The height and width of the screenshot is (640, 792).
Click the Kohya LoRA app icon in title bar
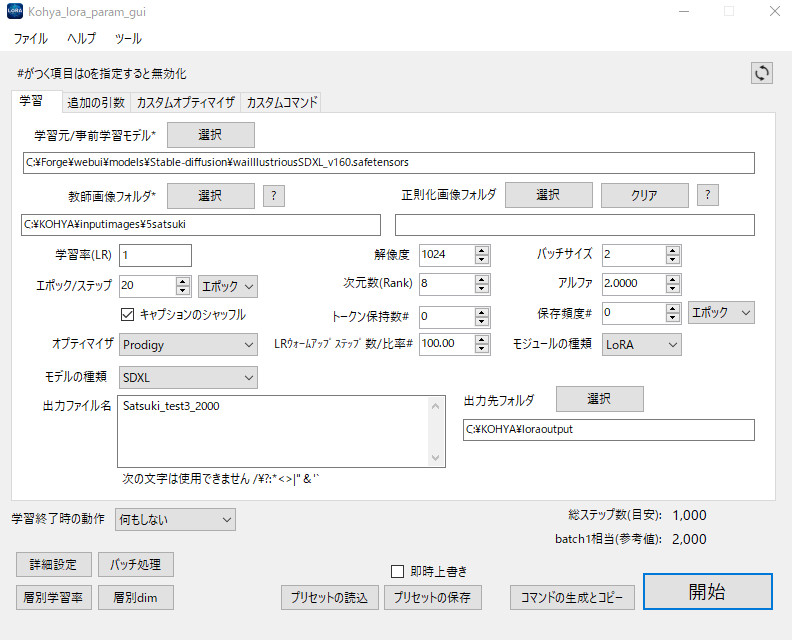[17, 13]
